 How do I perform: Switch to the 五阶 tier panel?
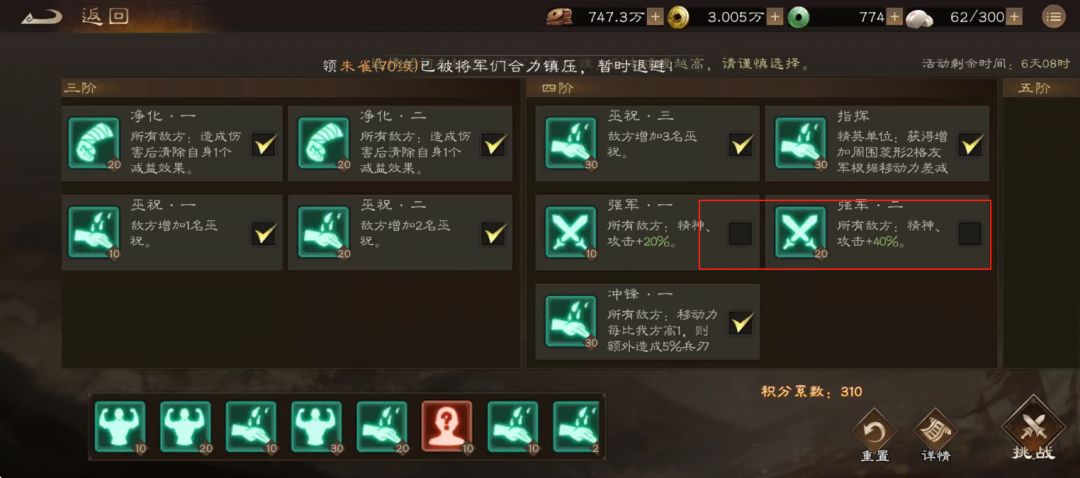1035,88
